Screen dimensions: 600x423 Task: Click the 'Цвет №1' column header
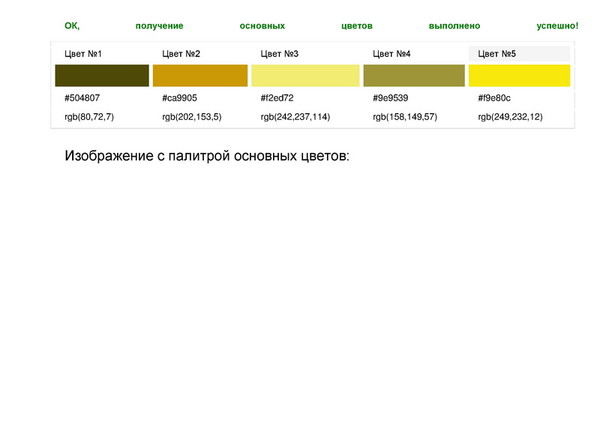click(83, 54)
